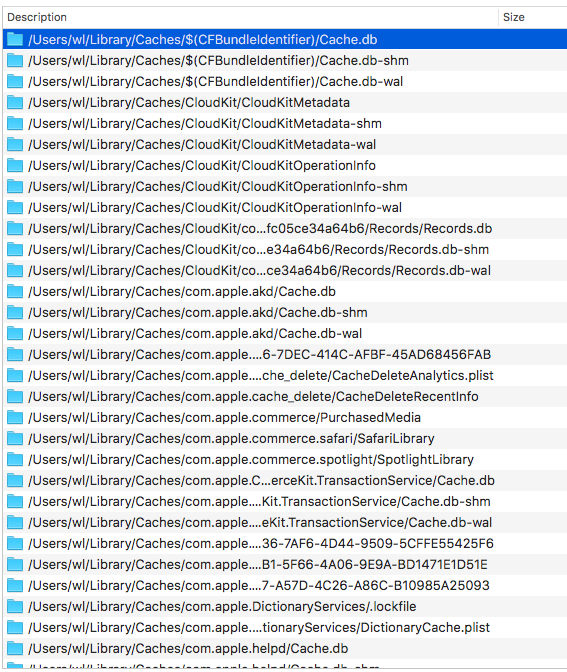Select the erceKit.TransactionService/Cache.db path

[x=261, y=481]
